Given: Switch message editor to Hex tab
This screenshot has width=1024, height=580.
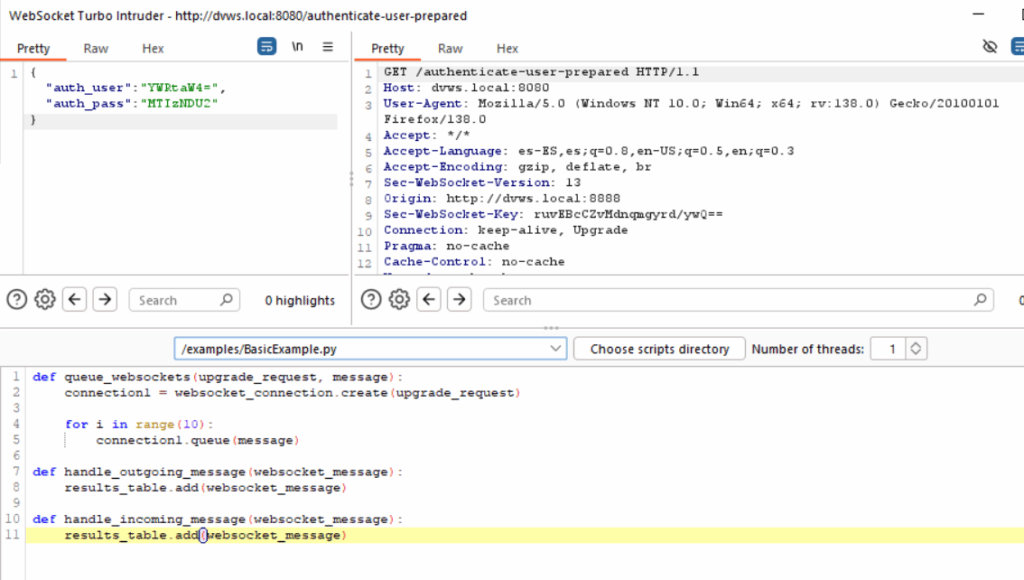Looking at the screenshot, I should click(x=153, y=48).
